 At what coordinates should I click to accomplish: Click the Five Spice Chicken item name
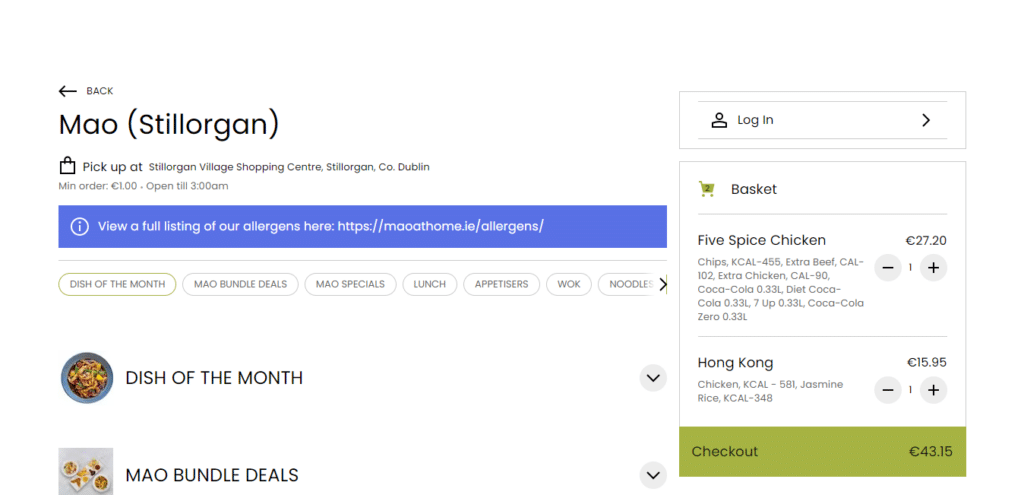pos(761,240)
